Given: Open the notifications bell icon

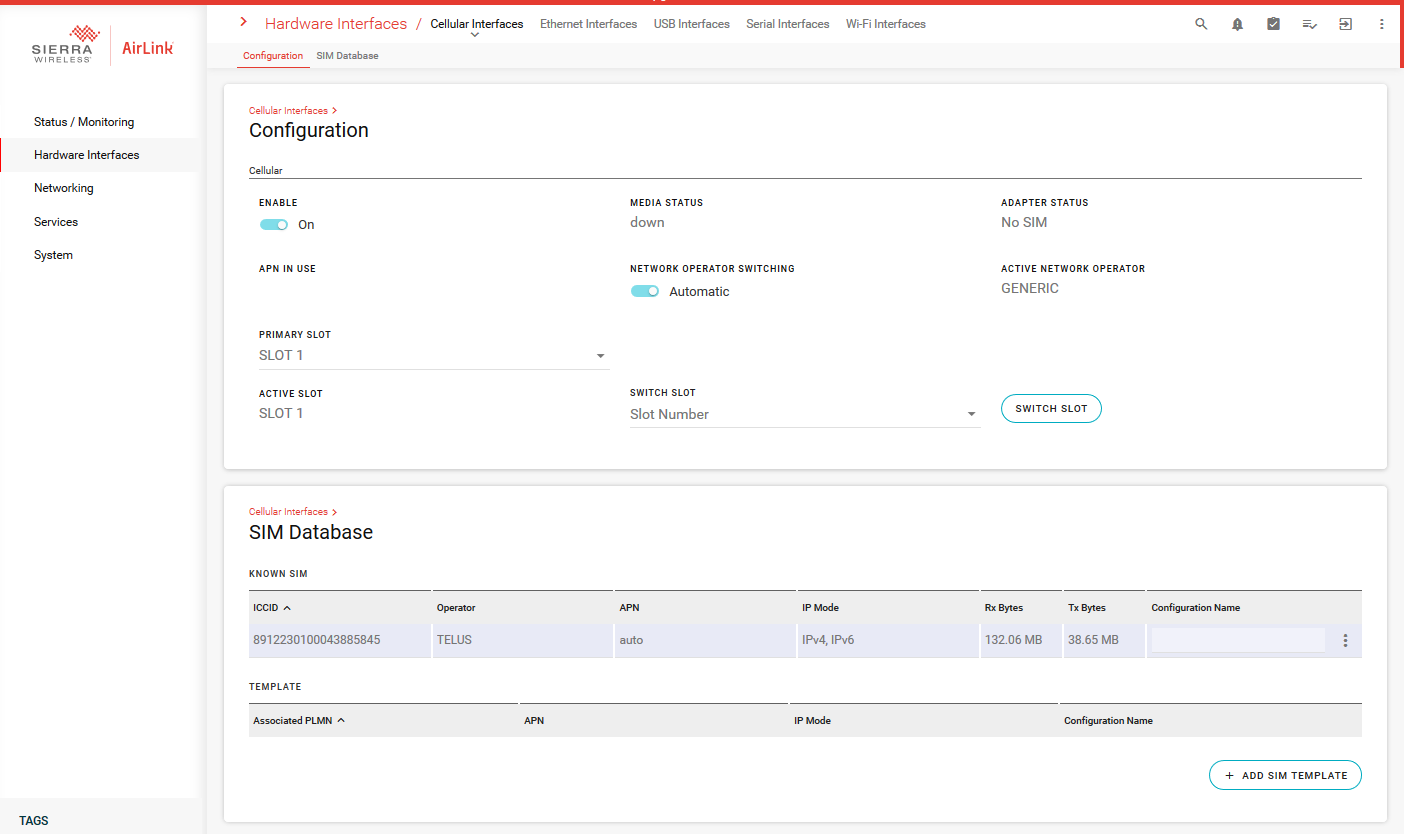Looking at the screenshot, I should 1237,24.
